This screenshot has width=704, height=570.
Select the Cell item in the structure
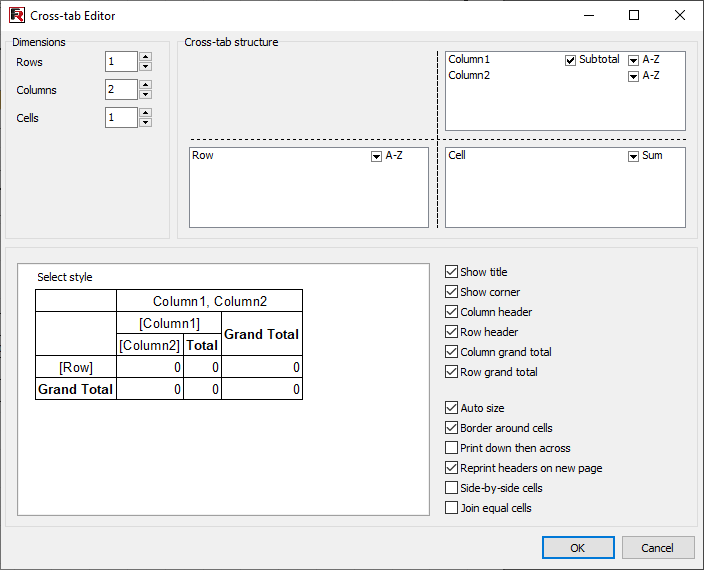click(x=457, y=155)
